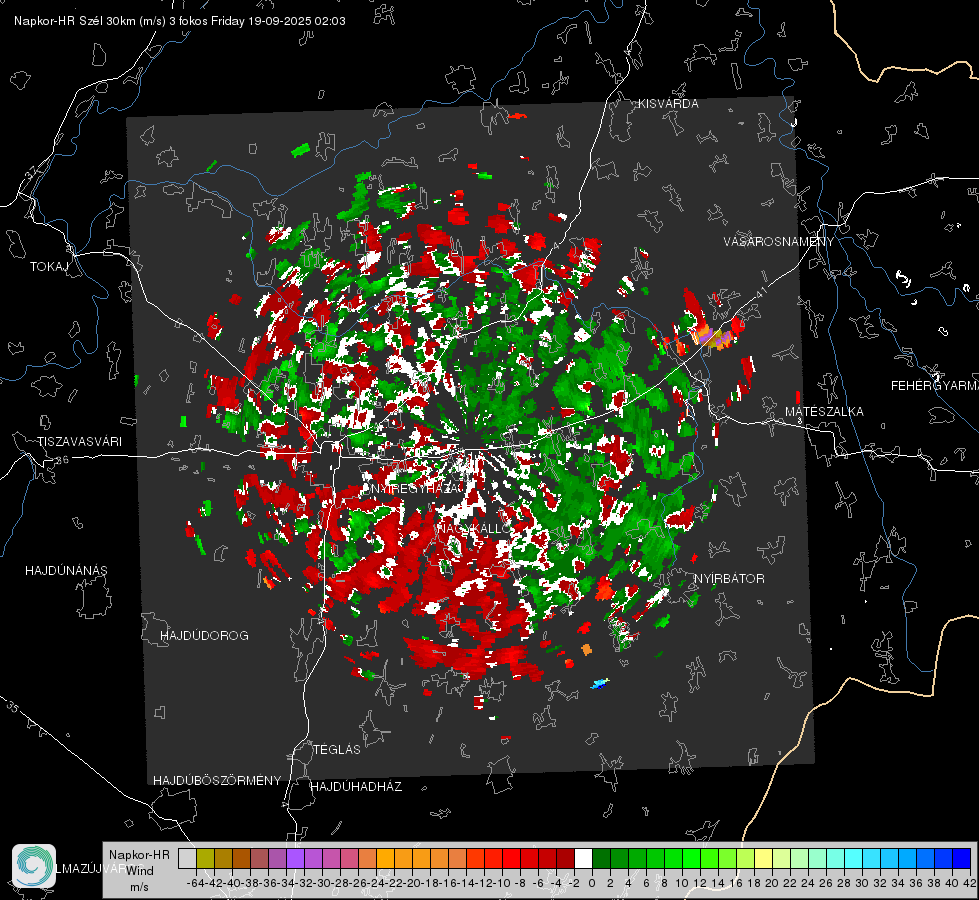Click the 'Wind' legend label
Screen dimensions: 979x900
(x=140, y=870)
